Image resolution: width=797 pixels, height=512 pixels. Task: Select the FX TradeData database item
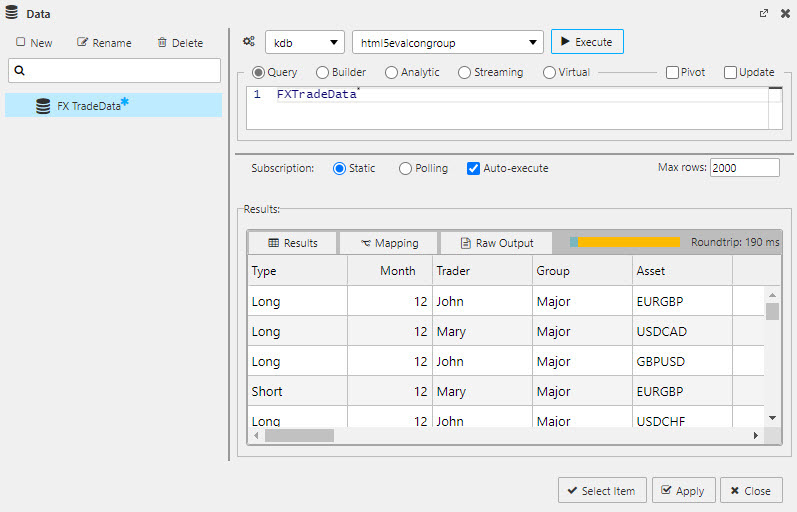[x=88, y=105]
